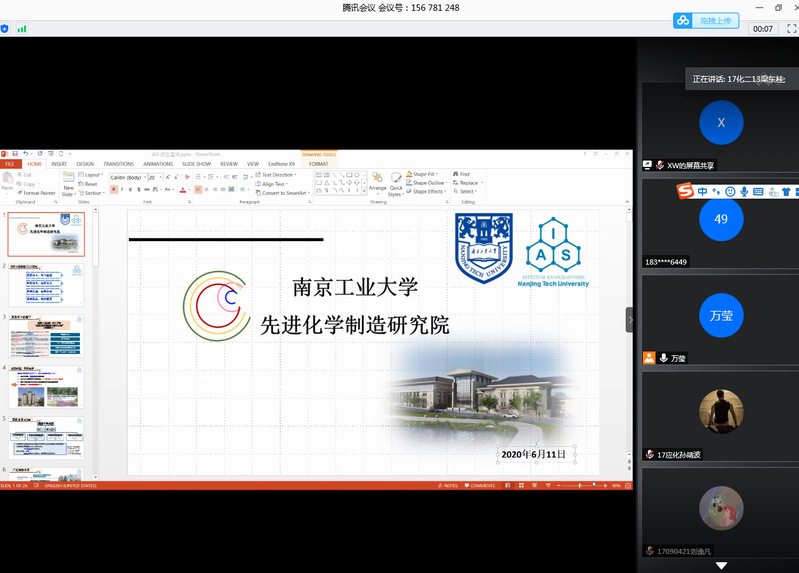Click the Reset slide button
The height and width of the screenshot is (573, 799).
(90, 184)
